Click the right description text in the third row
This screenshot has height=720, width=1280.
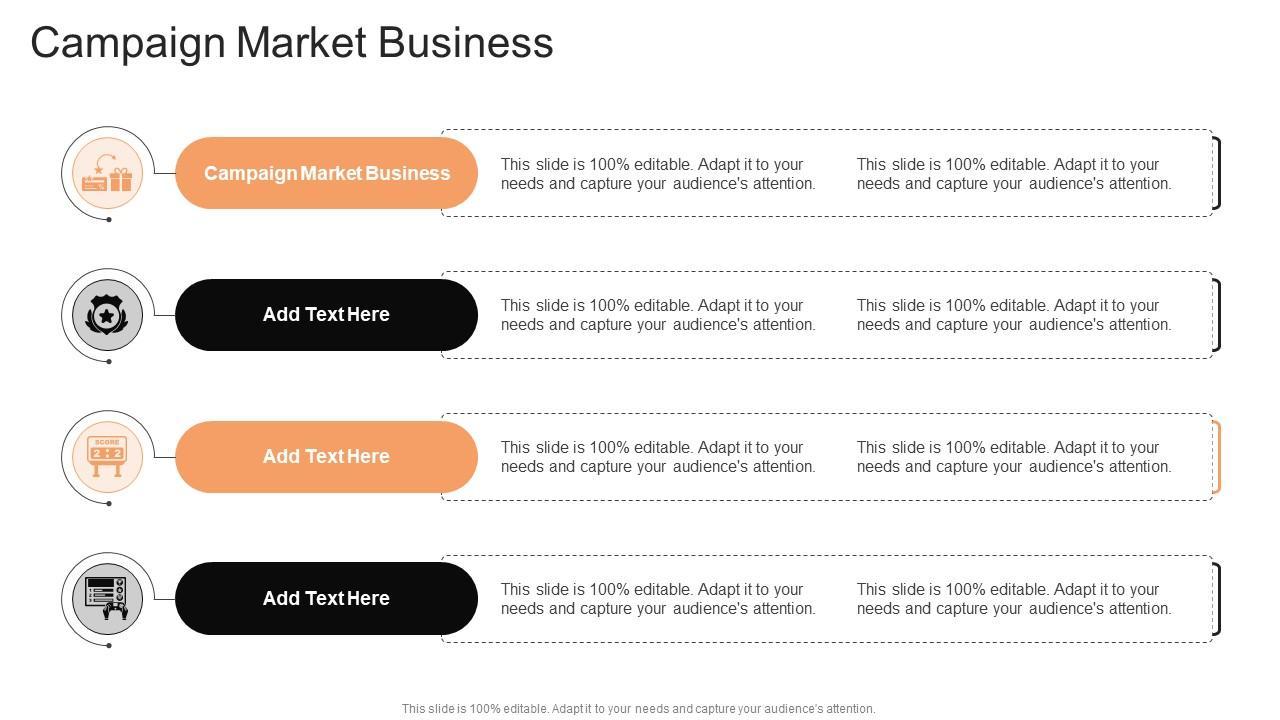(1014, 457)
